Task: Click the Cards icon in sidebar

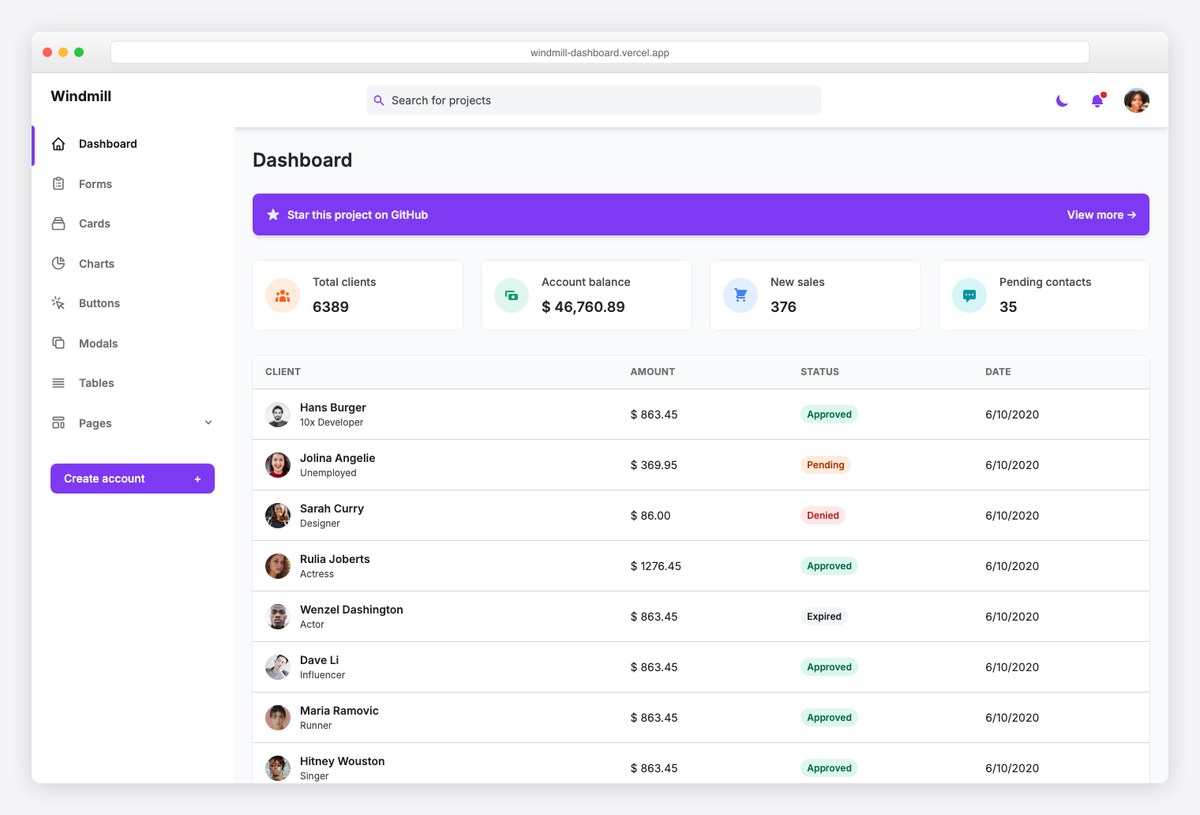Action: (x=58, y=224)
